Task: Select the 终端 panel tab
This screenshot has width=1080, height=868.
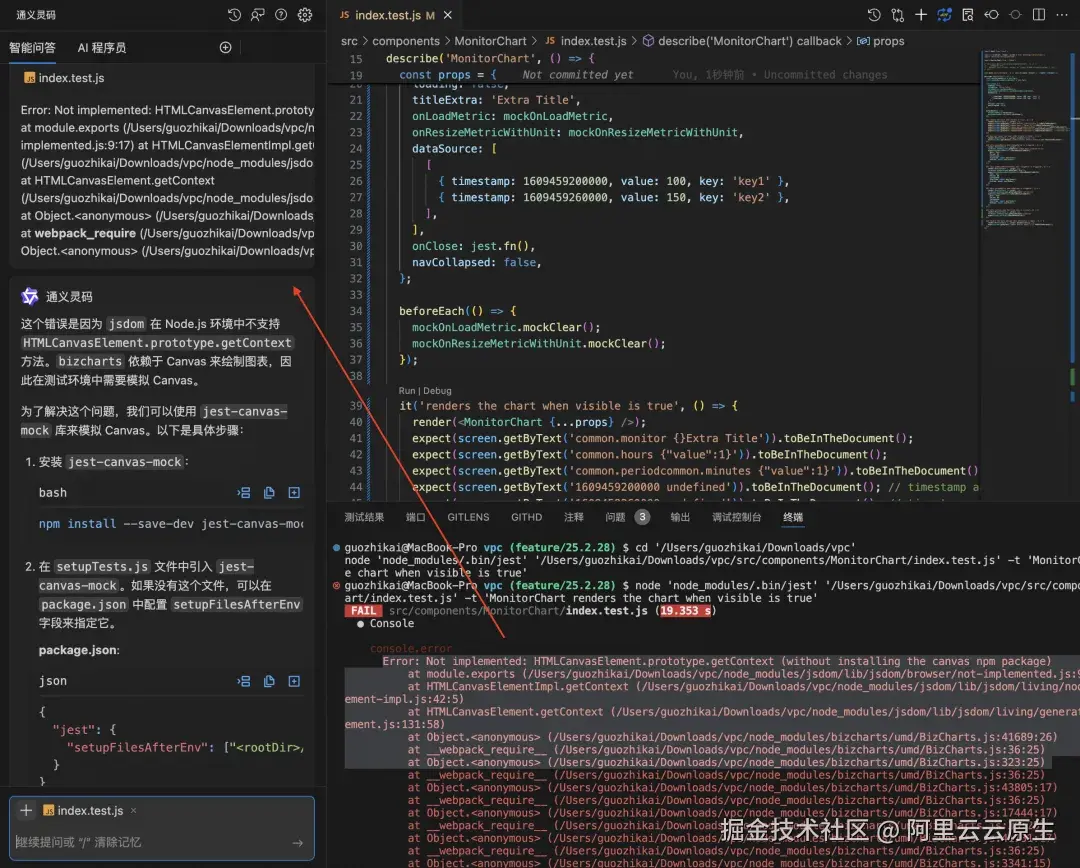Action: click(x=793, y=517)
